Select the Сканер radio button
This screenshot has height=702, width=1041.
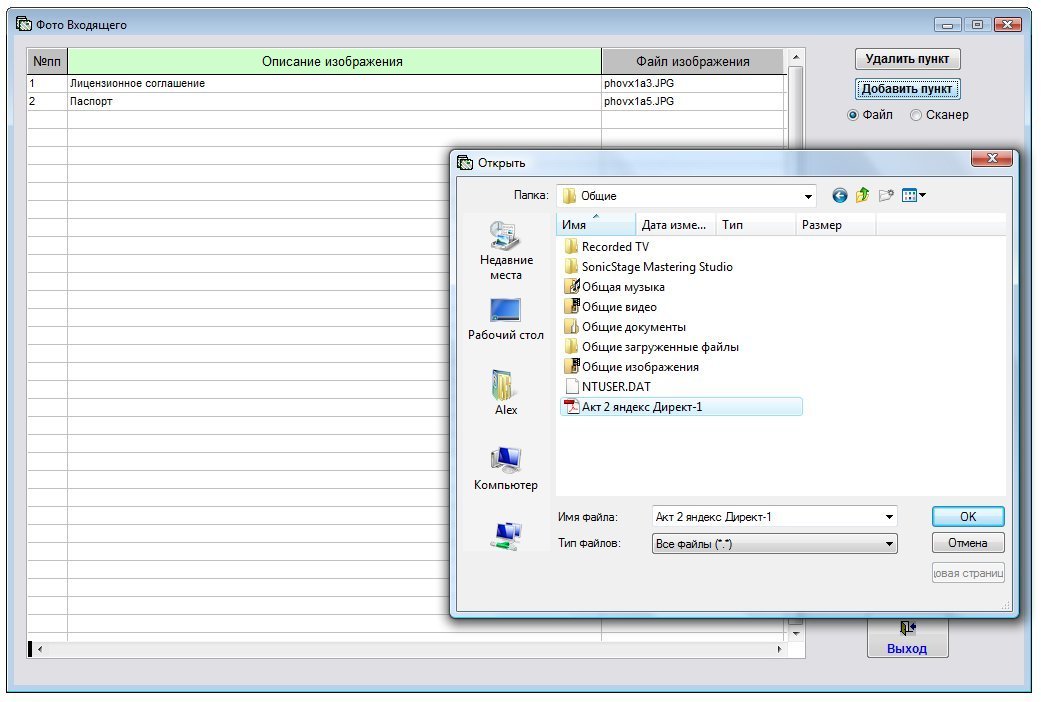pyautogui.click(x=916, y=115)
